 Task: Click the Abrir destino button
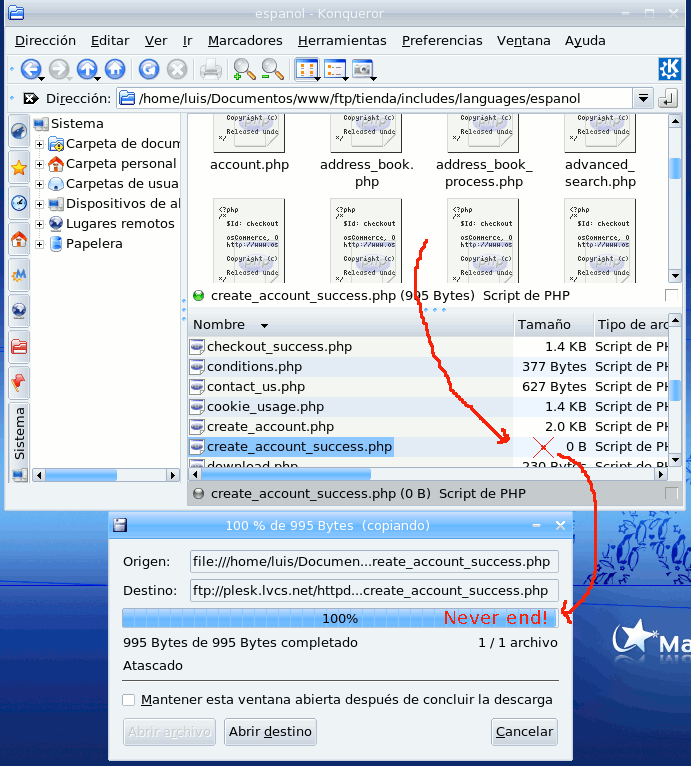pos(270,732)
